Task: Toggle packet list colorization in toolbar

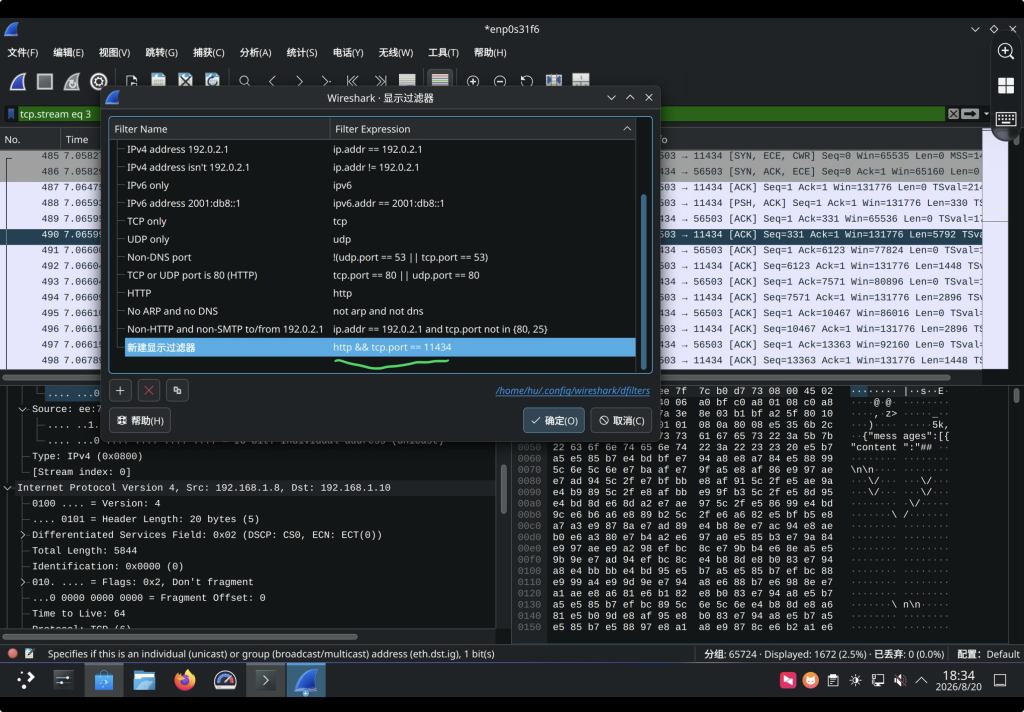Action: pyautogui.click(x=440, y=80)
